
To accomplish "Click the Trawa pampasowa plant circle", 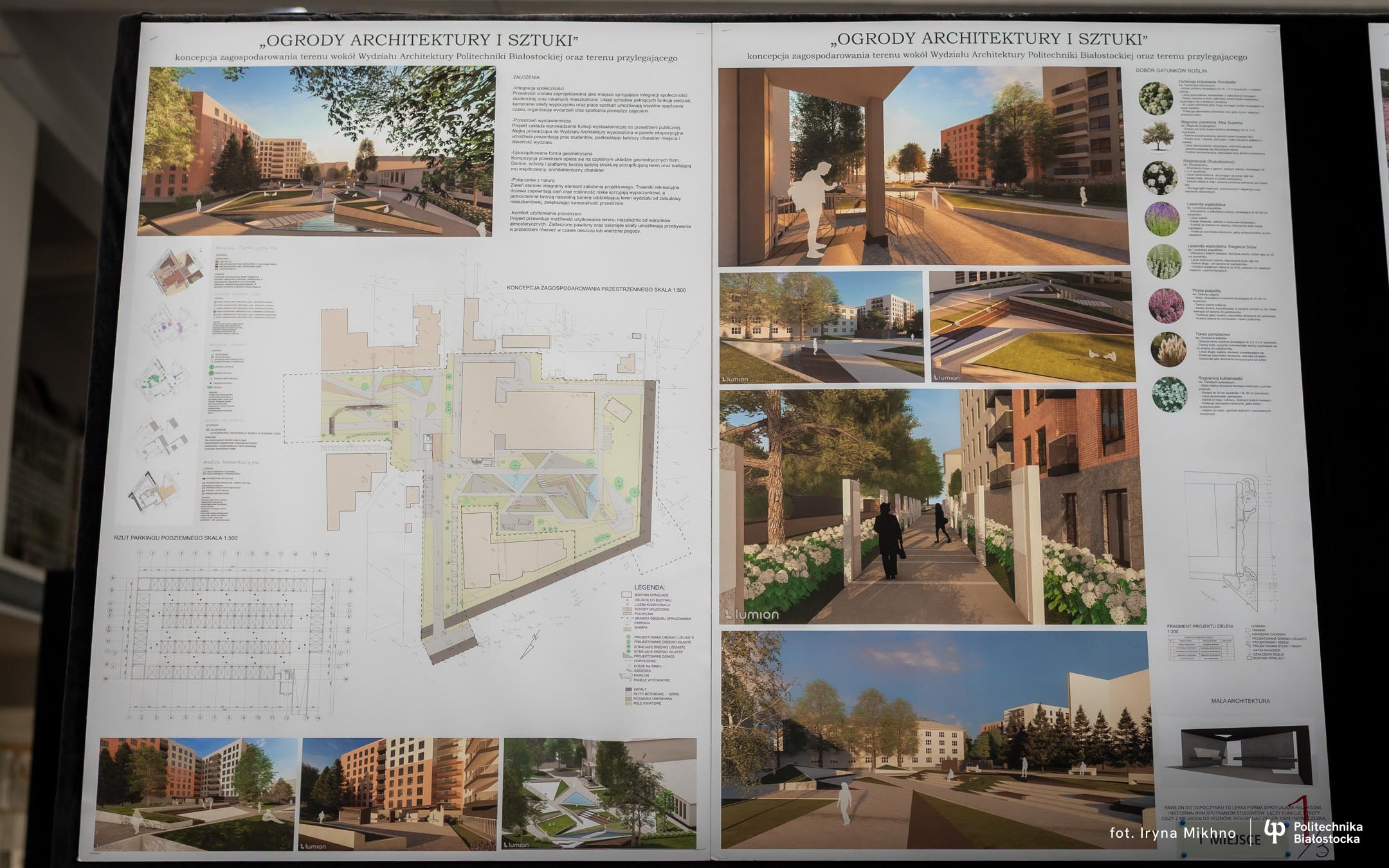I will click(x=1168, y=349).
